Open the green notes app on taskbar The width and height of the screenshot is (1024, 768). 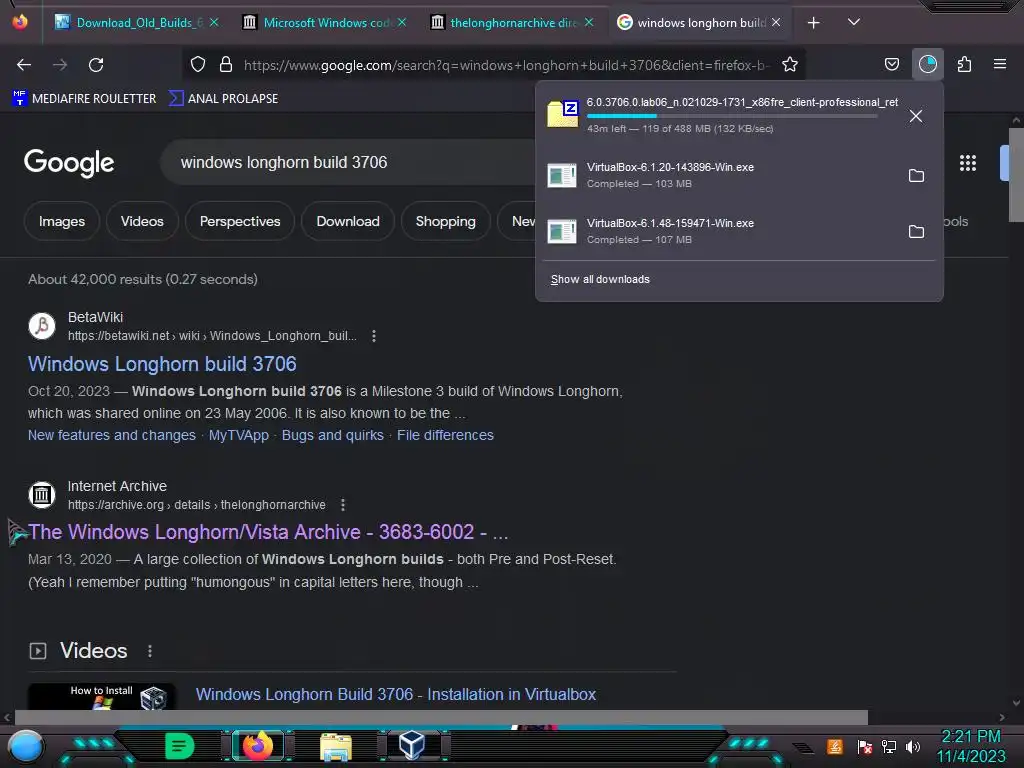tap(180, 746)
